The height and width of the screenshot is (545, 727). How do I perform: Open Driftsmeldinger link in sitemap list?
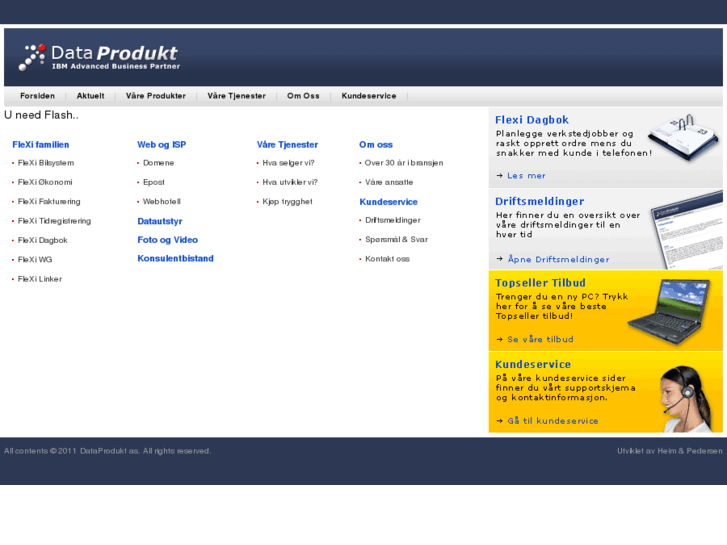pos(393,220)
